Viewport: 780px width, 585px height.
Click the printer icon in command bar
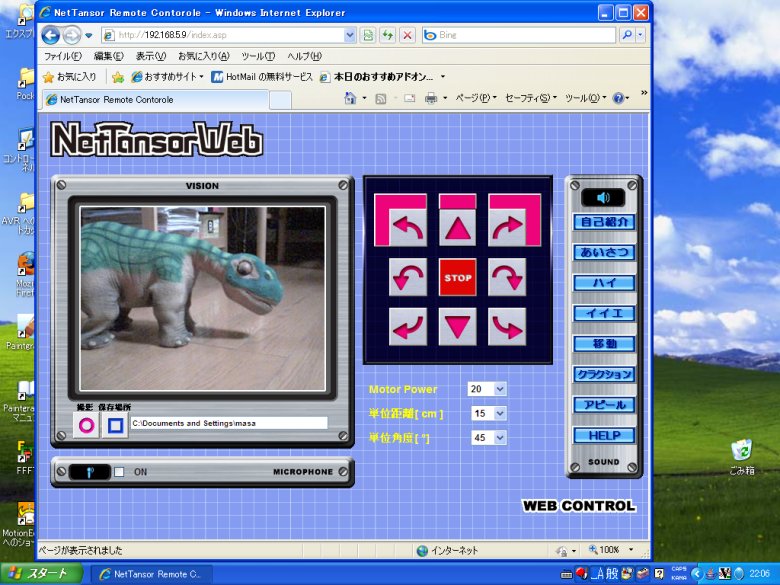pyautogui.click(x=431, y=98)
